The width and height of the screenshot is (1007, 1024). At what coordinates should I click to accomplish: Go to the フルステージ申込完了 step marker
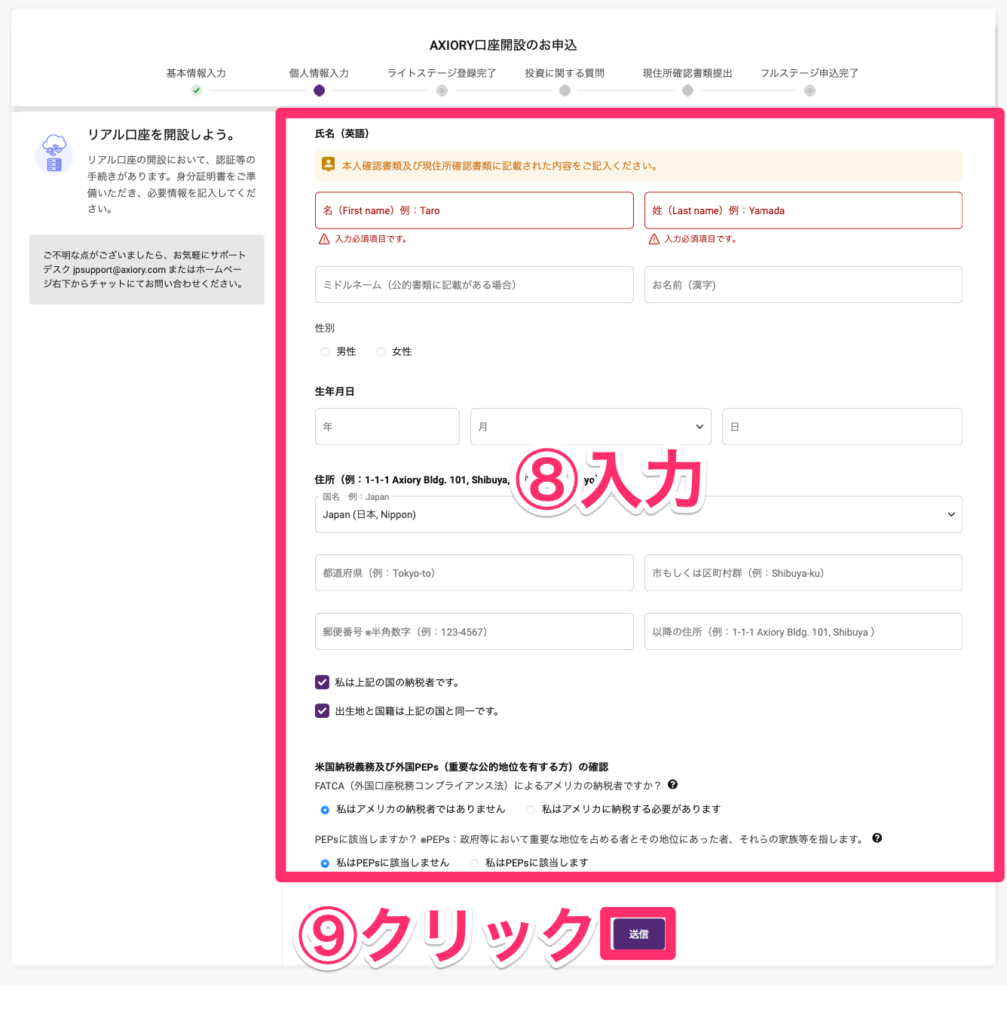click(810, 91)
